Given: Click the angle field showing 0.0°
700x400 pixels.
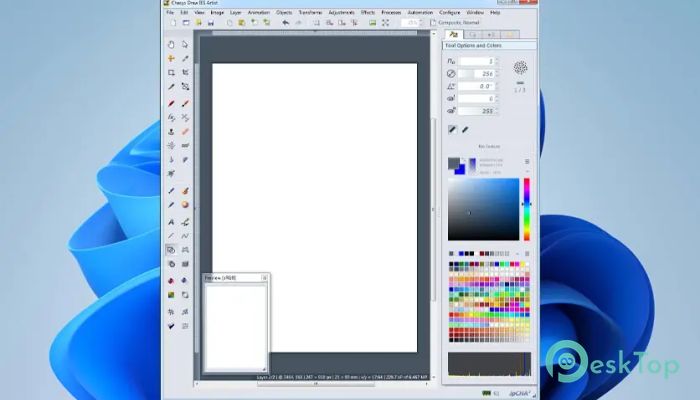Looking at the screenshot, I should pos(476,86).
